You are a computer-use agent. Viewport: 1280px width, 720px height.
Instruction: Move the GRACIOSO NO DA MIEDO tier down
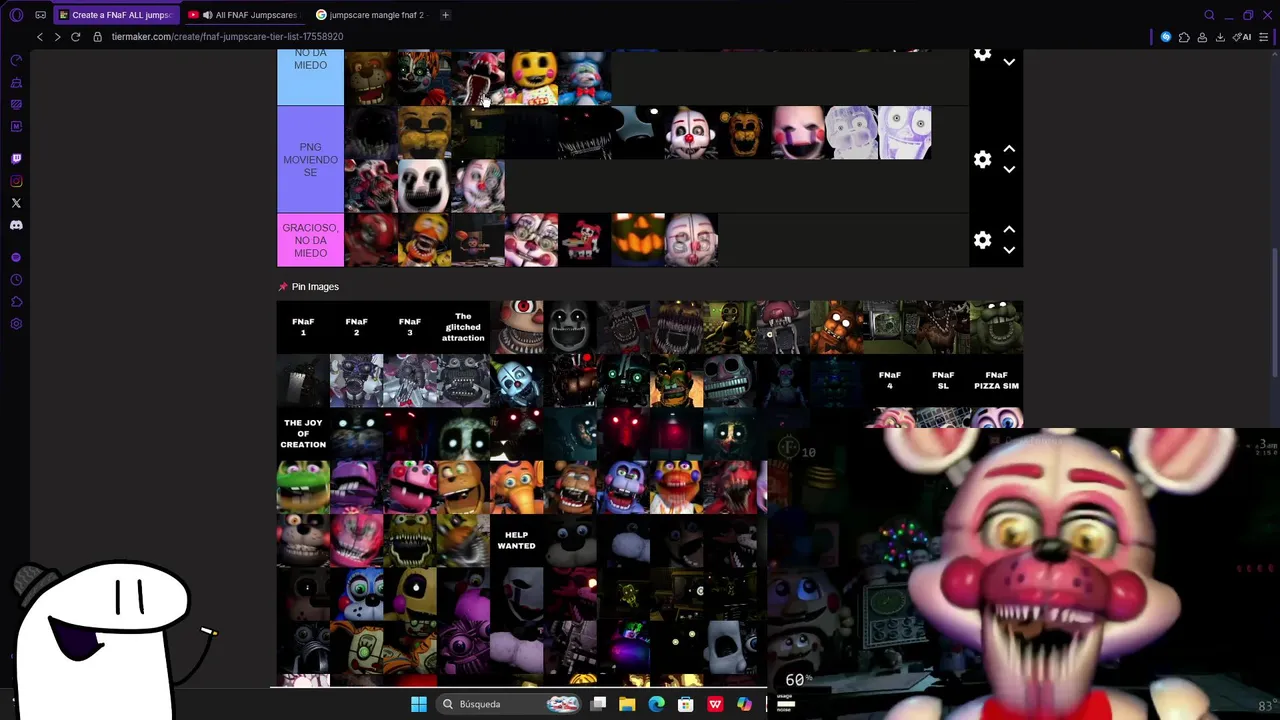tap(1009, 250)
